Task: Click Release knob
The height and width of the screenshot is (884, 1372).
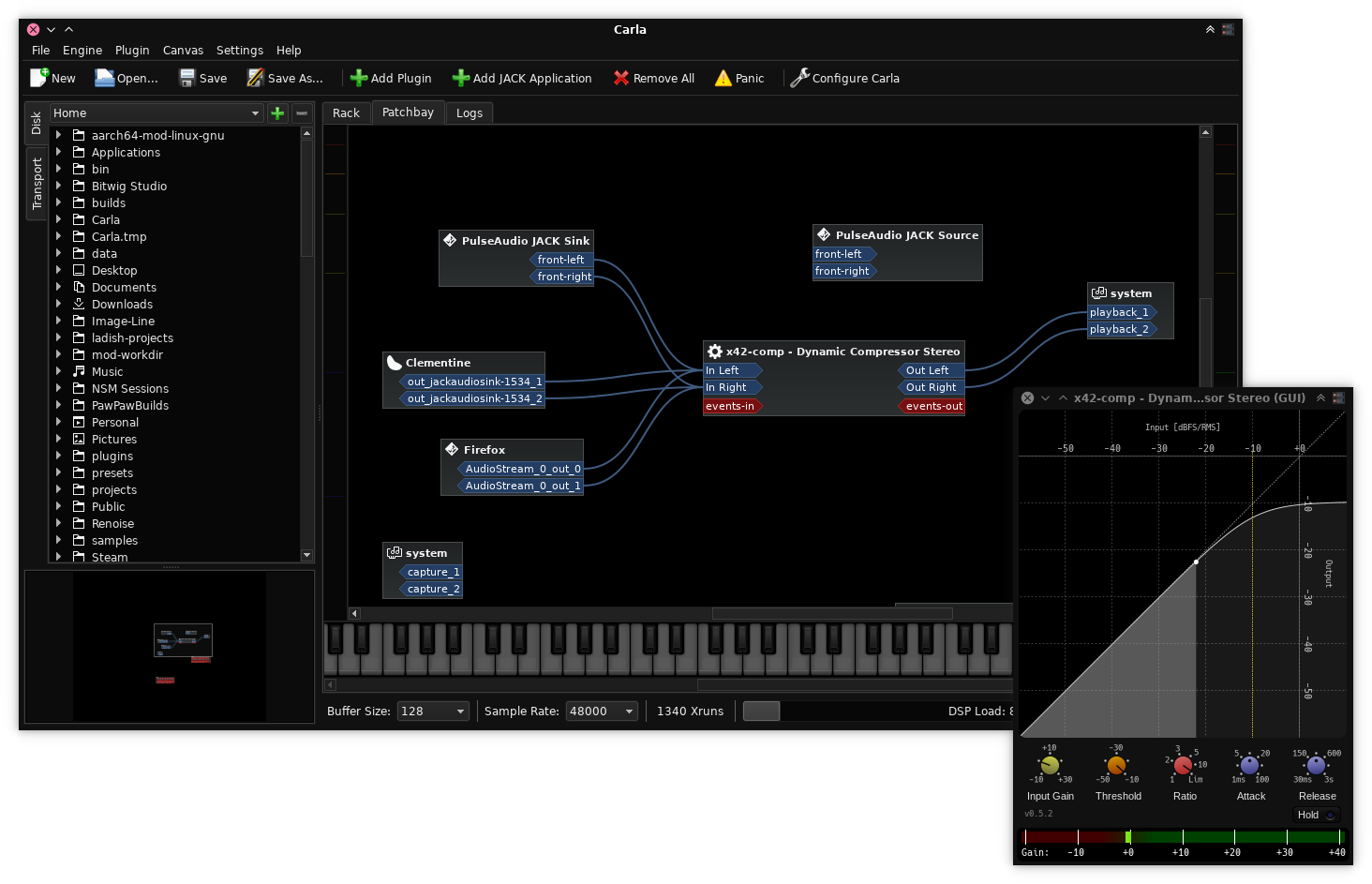Action: (x=1317, y=766)
